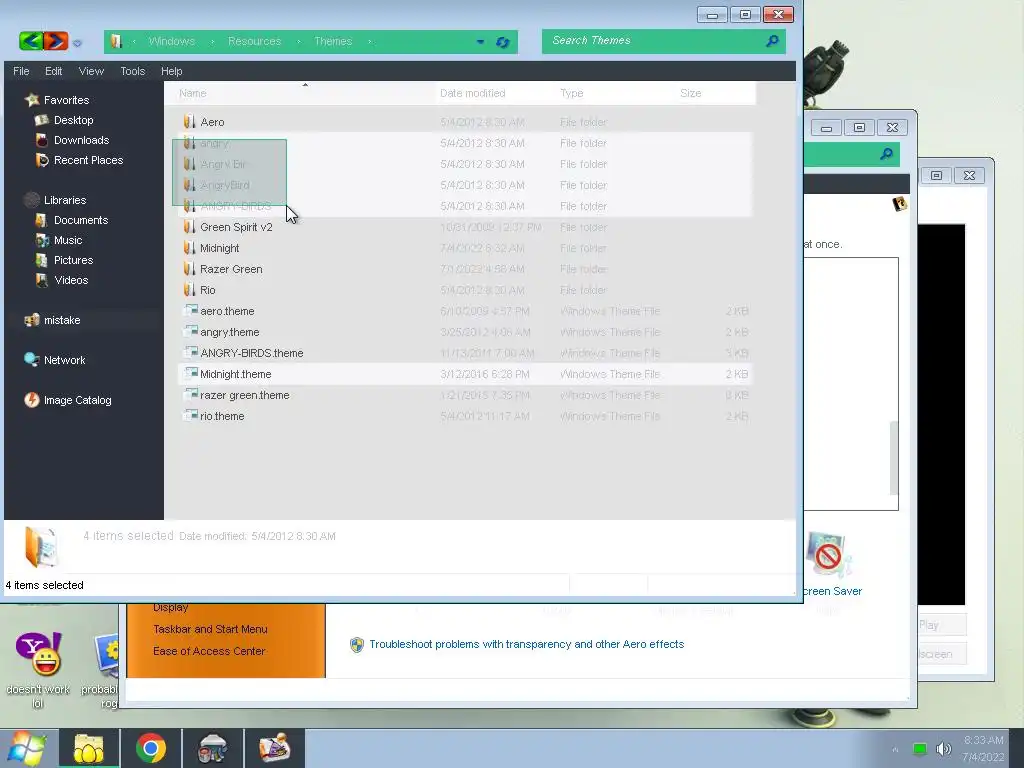Click the search magnifier icon

tap(772, 41)
